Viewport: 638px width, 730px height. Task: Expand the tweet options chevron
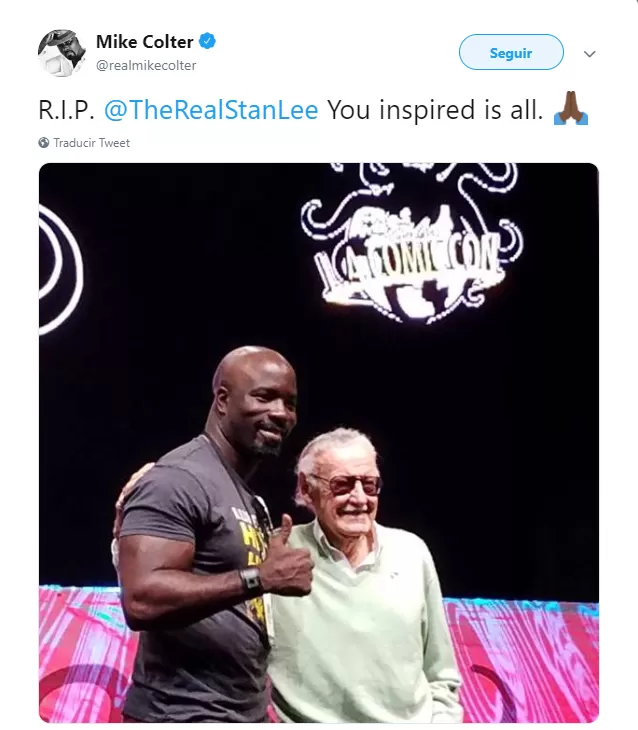[590, 54]
